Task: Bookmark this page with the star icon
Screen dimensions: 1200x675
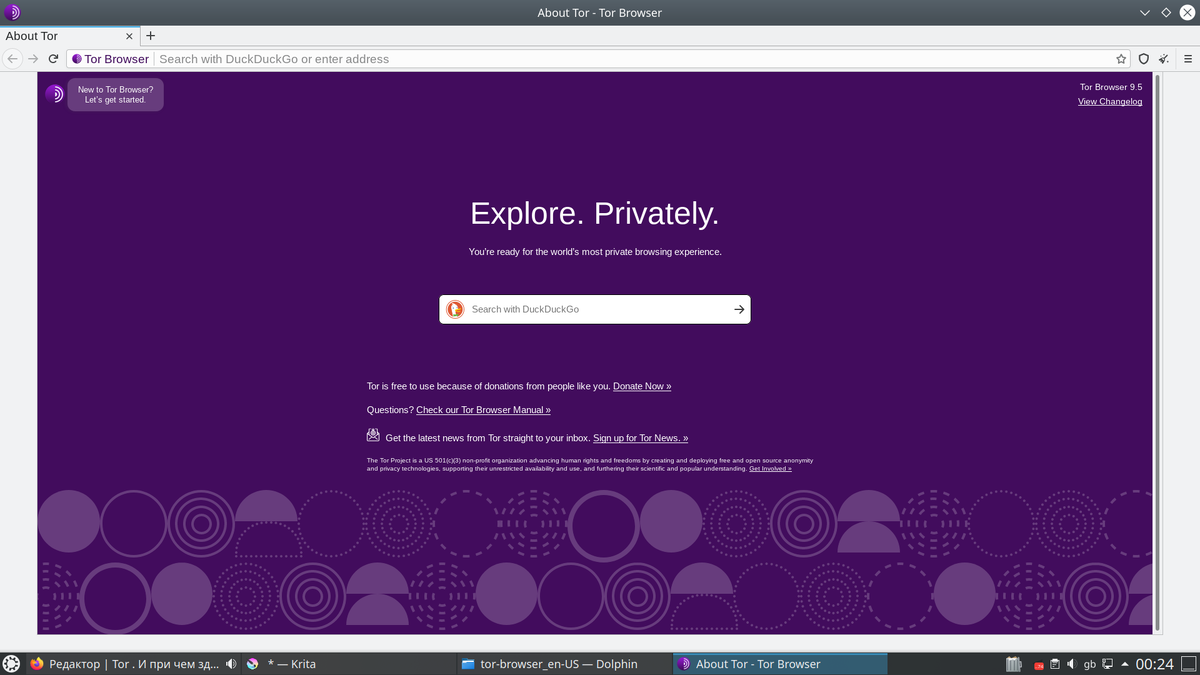Action: click(1121, 59)
